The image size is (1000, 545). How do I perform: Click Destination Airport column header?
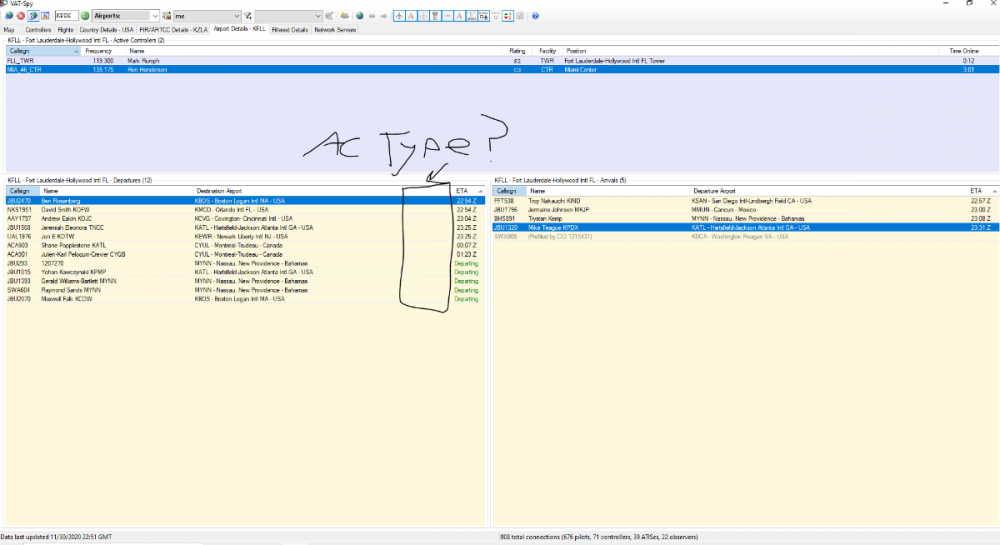(x=220, y=190)
